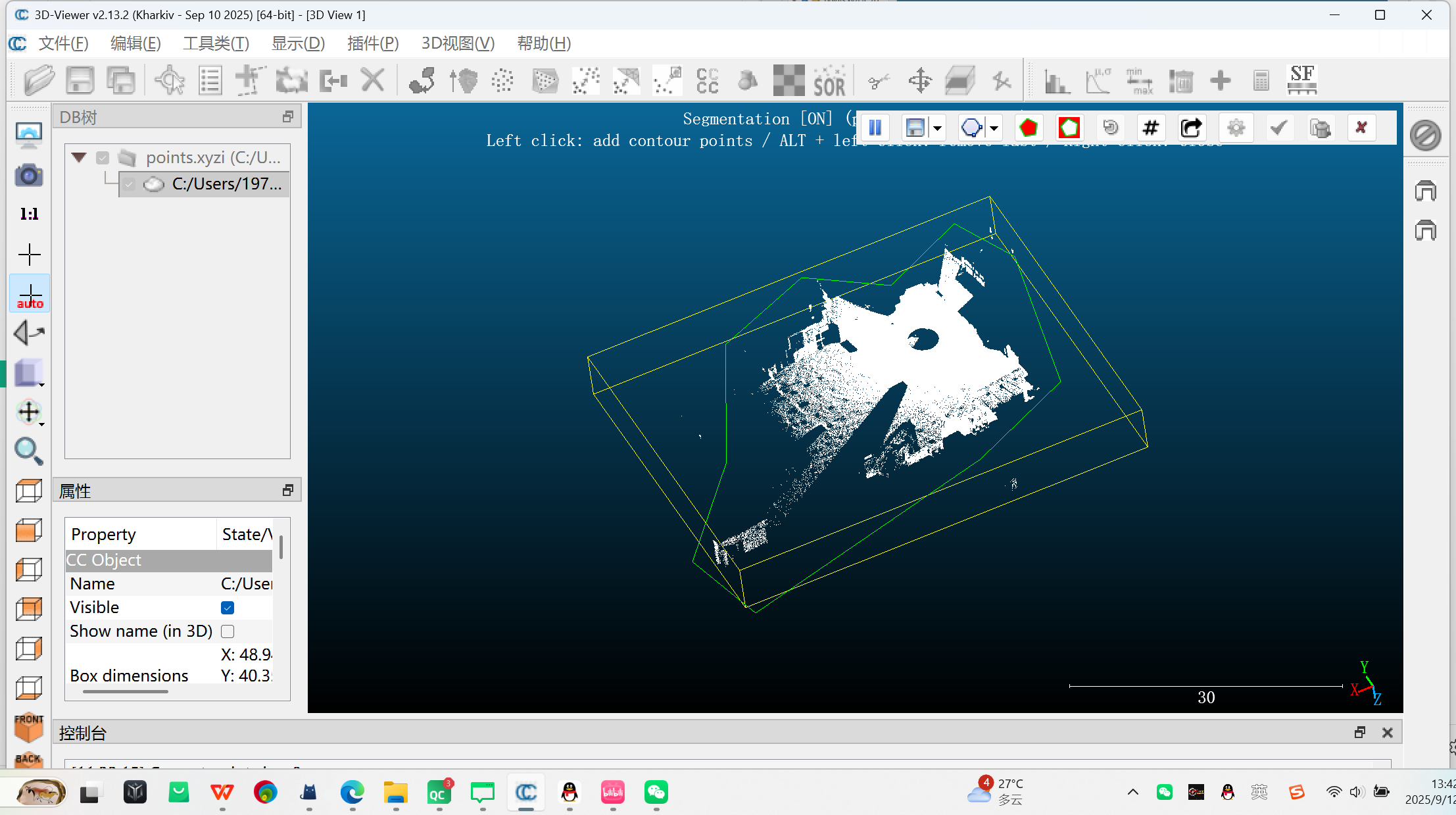Open the polygon selection mode dropdown arrow
This screenshot has width=1456, height=815.
pos(994,128)
